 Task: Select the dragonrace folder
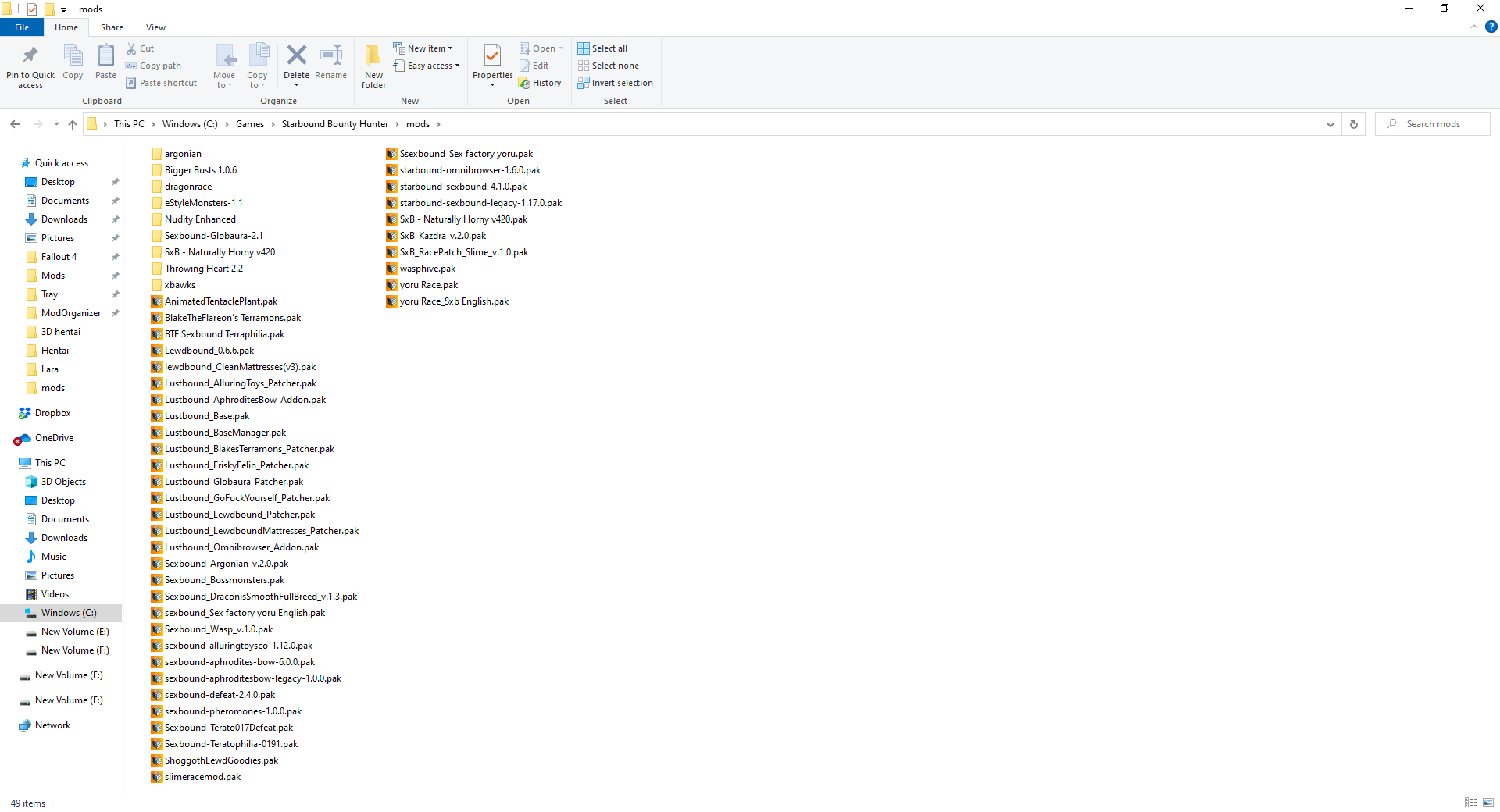coord(181,187)
